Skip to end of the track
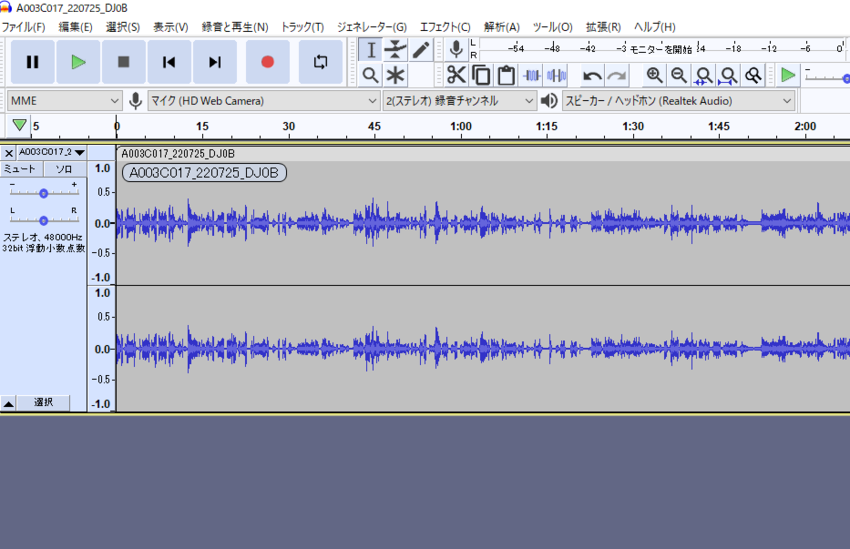The image size is (850, 549). tap(215, 62)
